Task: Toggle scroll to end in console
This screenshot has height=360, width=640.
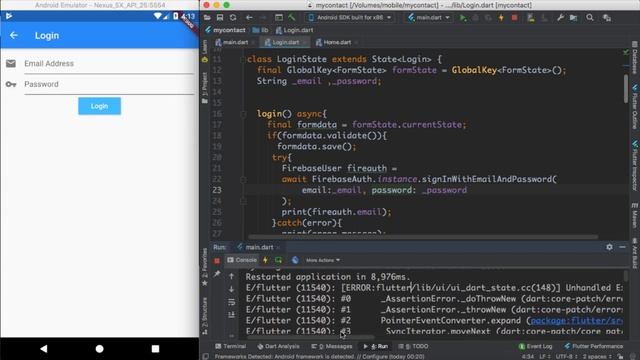Action: click(x=231, y=315)
